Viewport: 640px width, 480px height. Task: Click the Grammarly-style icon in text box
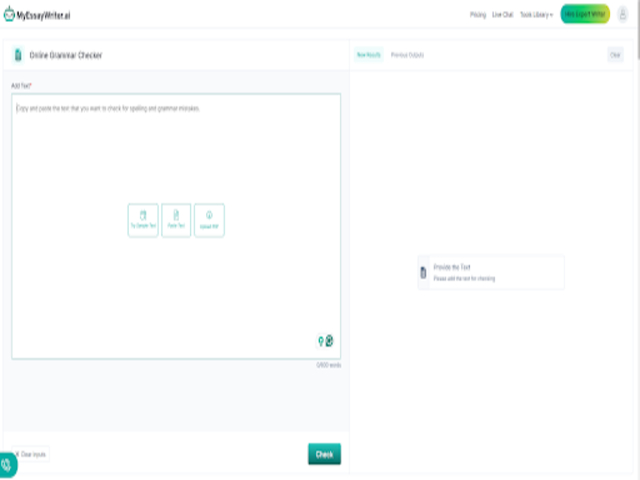tap(329, 341)
